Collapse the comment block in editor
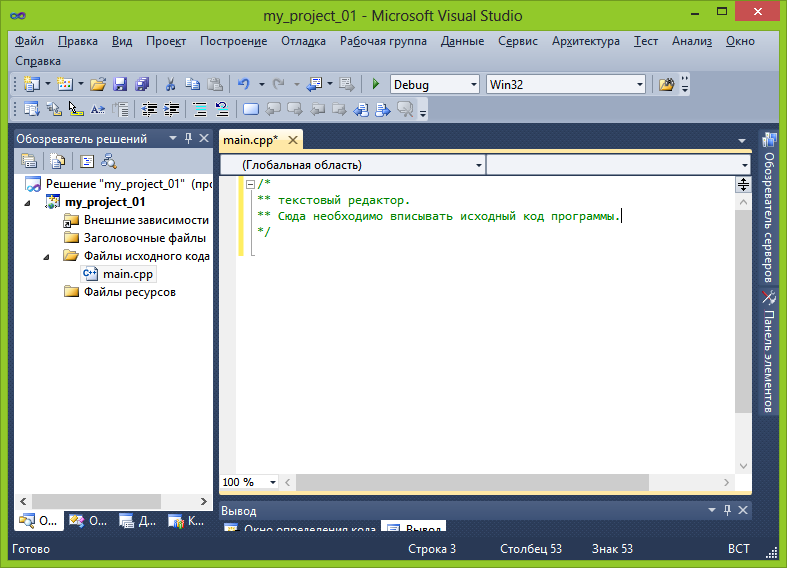 [250, 184]
